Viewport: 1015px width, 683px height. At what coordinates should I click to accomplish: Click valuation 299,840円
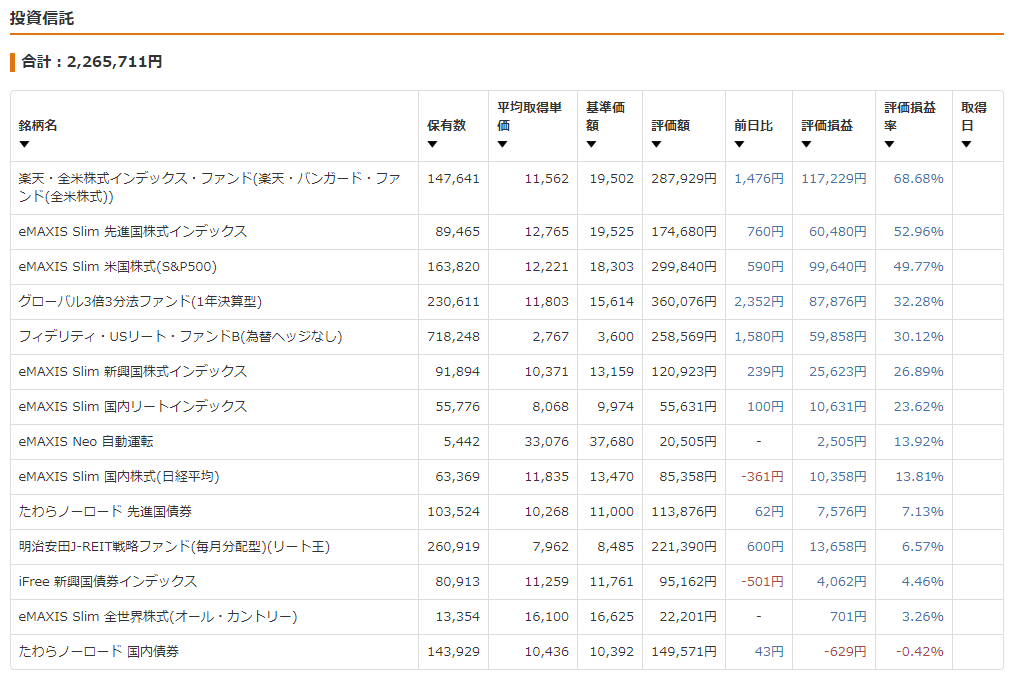pyautogui.click(x=684, y=267)
